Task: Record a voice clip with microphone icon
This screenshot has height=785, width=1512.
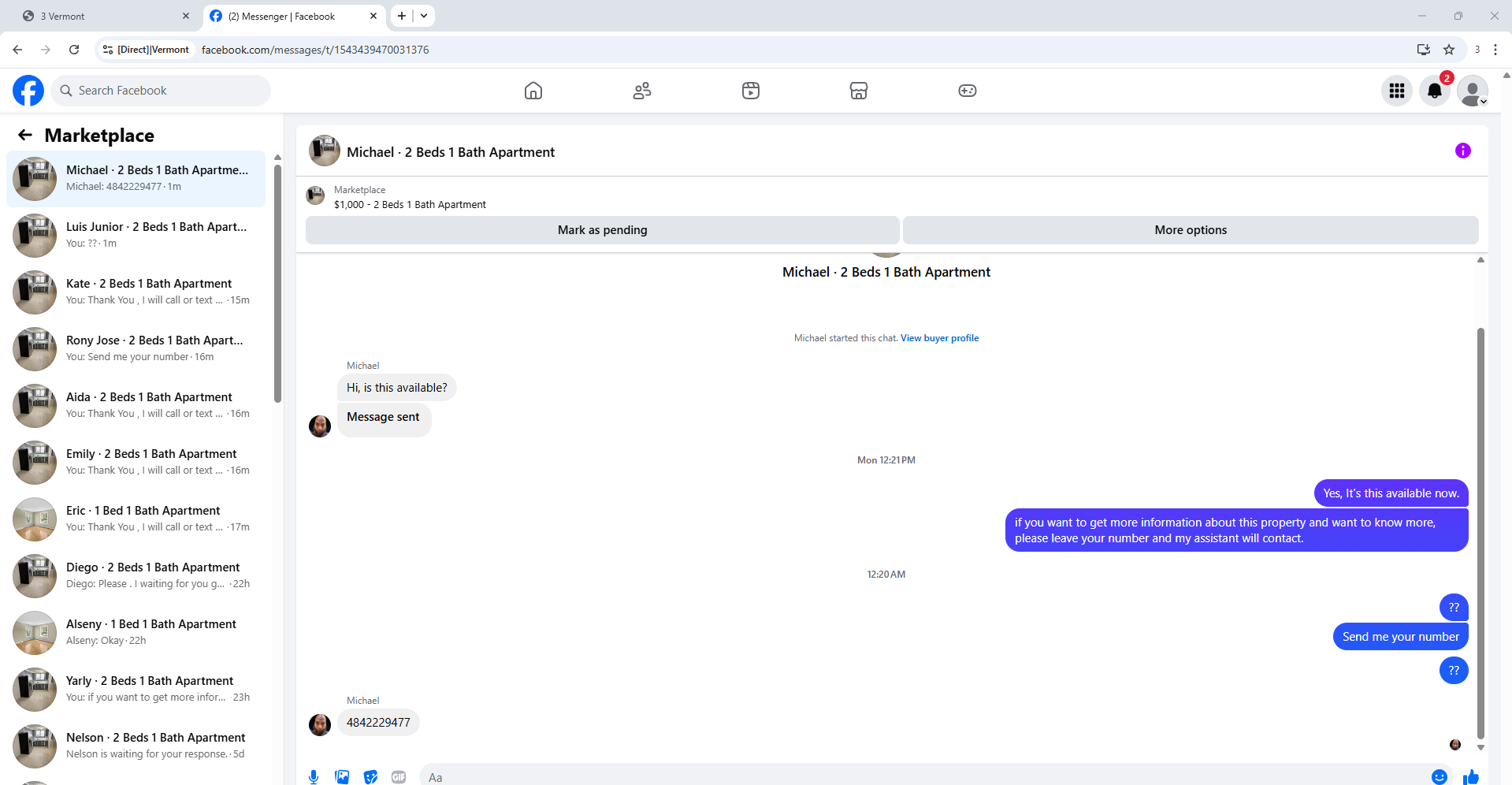Action: (314, 777)
